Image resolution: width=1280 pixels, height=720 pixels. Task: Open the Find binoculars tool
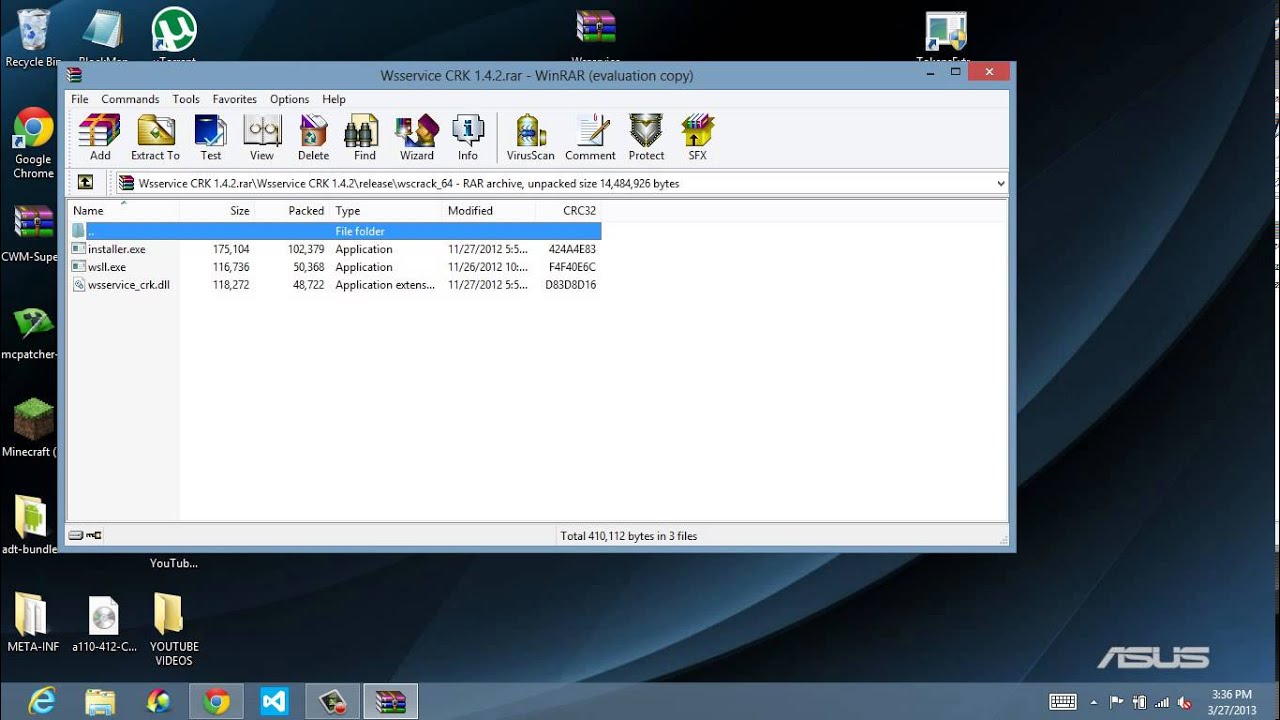(365, 137)
